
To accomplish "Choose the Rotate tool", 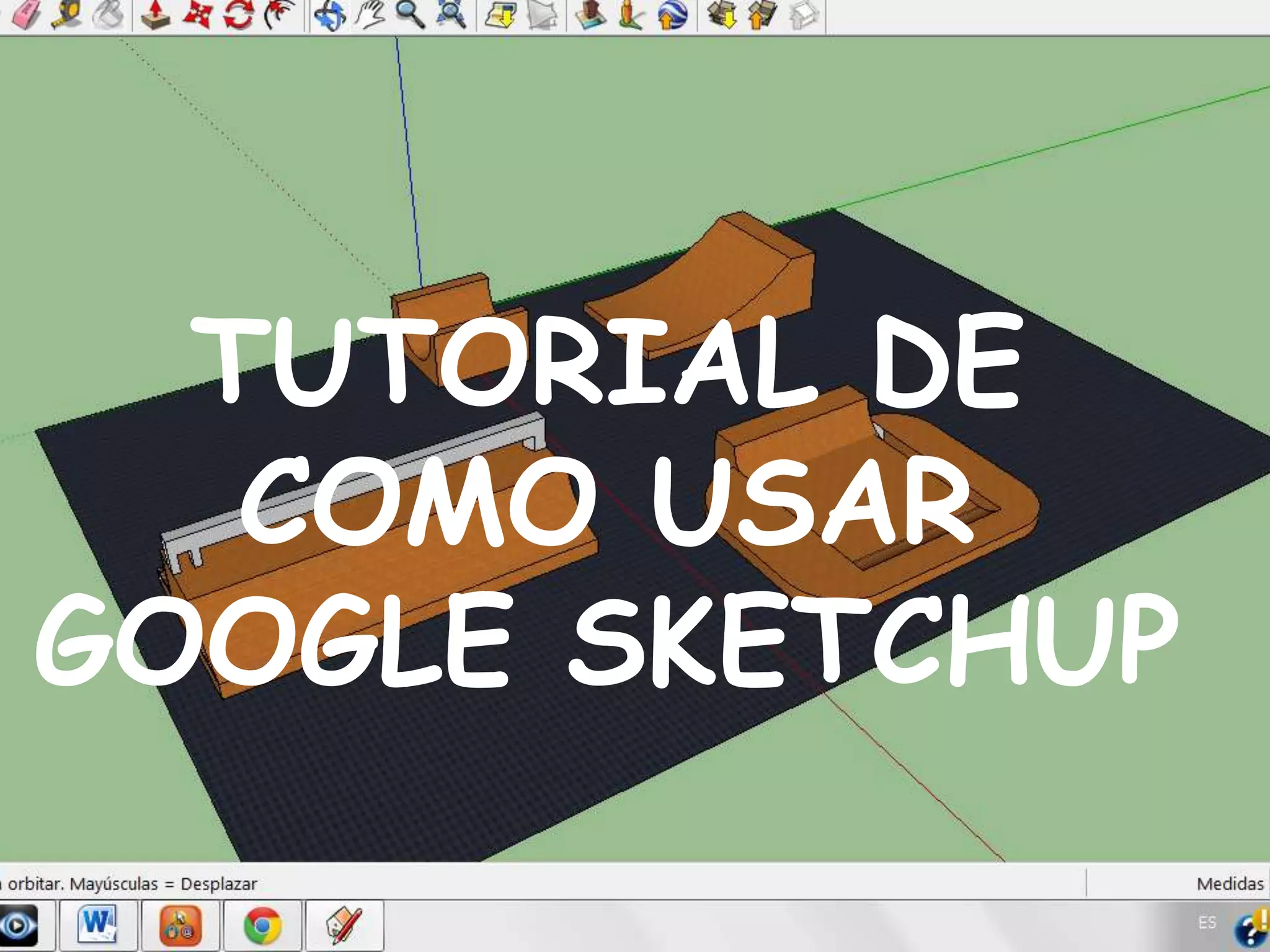I will 239,14.
